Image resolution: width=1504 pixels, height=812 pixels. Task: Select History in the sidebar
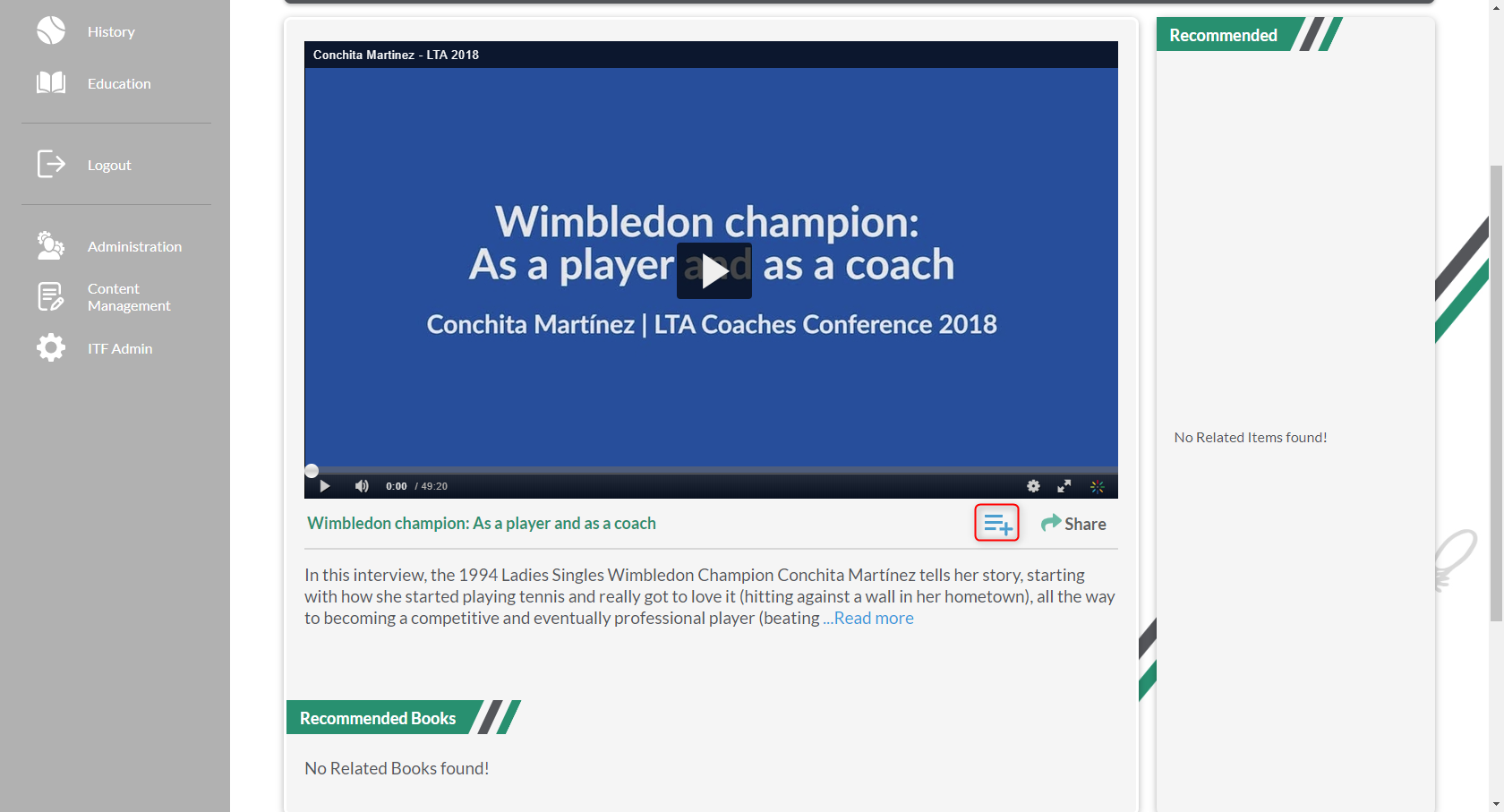tap(111, 31)
